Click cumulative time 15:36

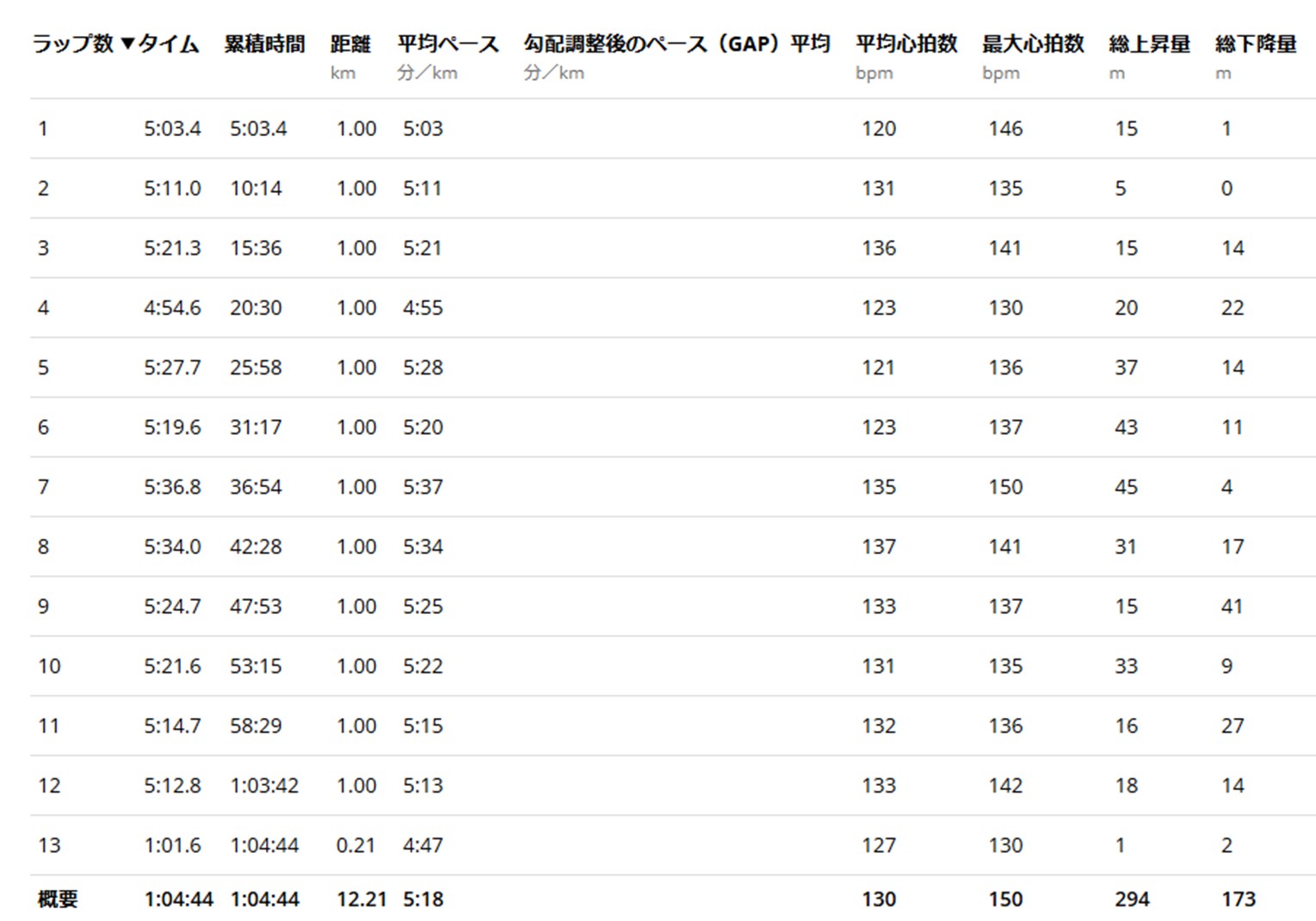tap(256, 249)
